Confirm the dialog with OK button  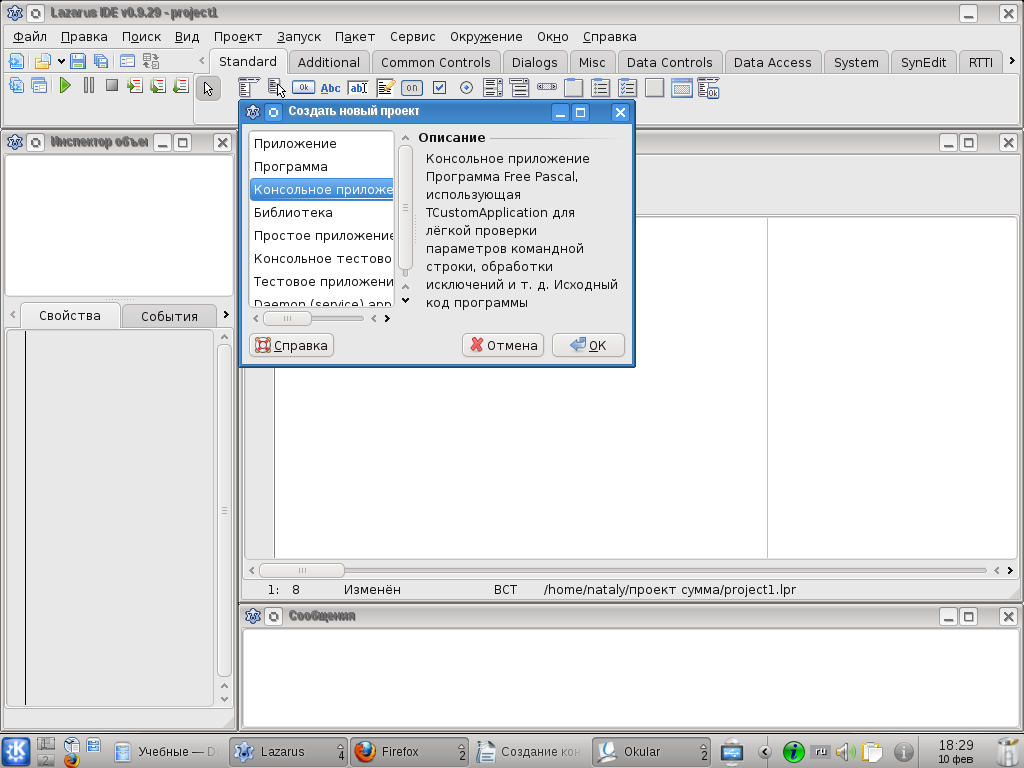(x=588, y=345)
